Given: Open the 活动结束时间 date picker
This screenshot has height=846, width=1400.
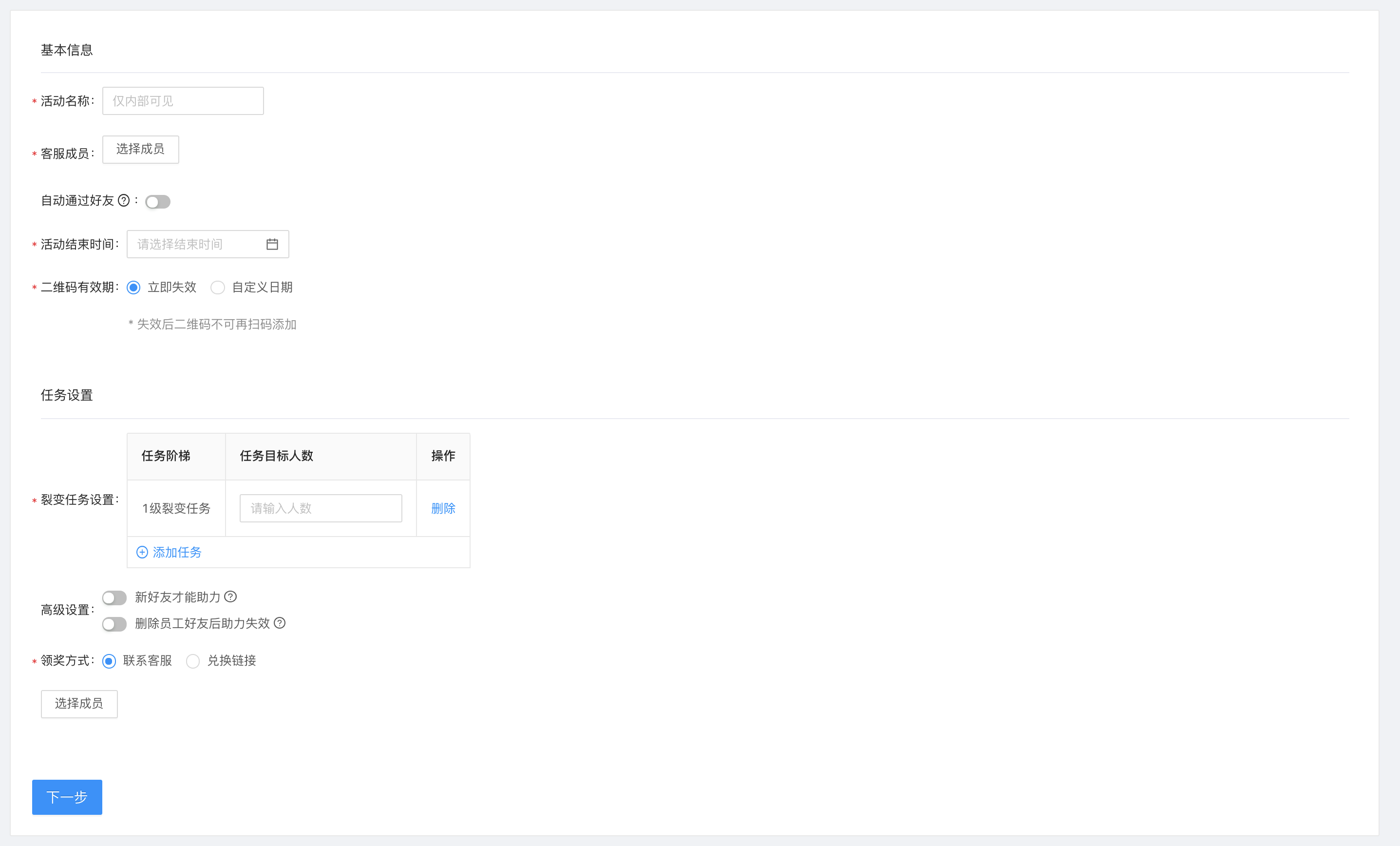Looking at the screenshot, I should pos(196,244).
